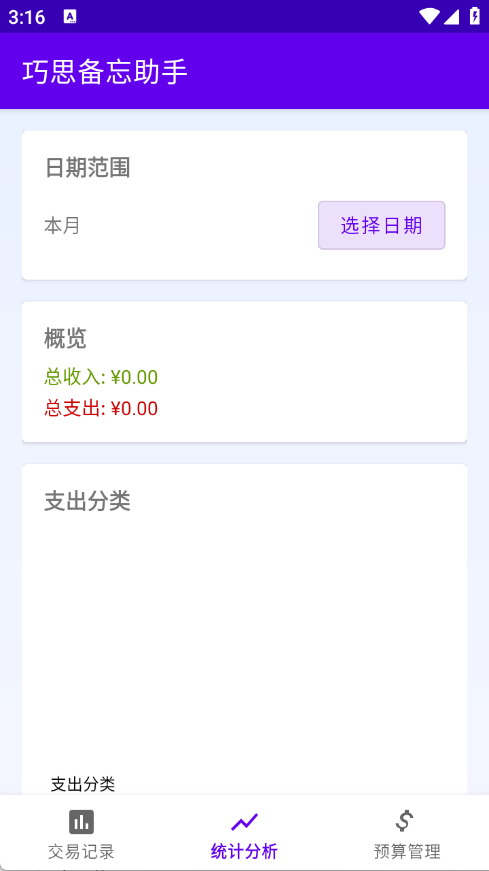489x871 pixels.
Task: Tap the small 支出分类 chart legend label
Action: pyautogui.click(x=83, y=784)
